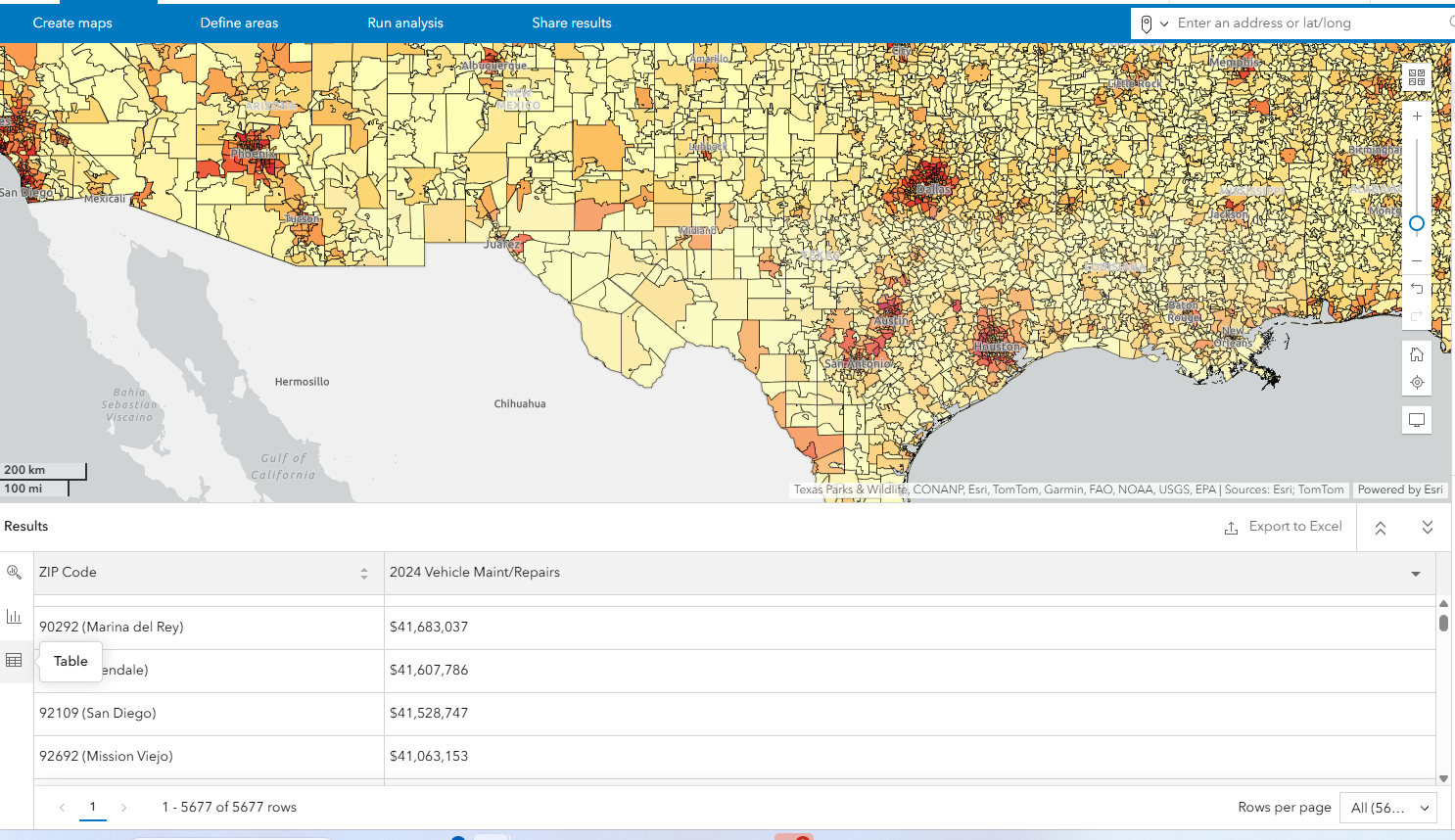Open the 2024 Vehicle Maint/Repairs column dropdown
The height and width of the screenshot is (840, 1455).
[x=1416, y=574]
